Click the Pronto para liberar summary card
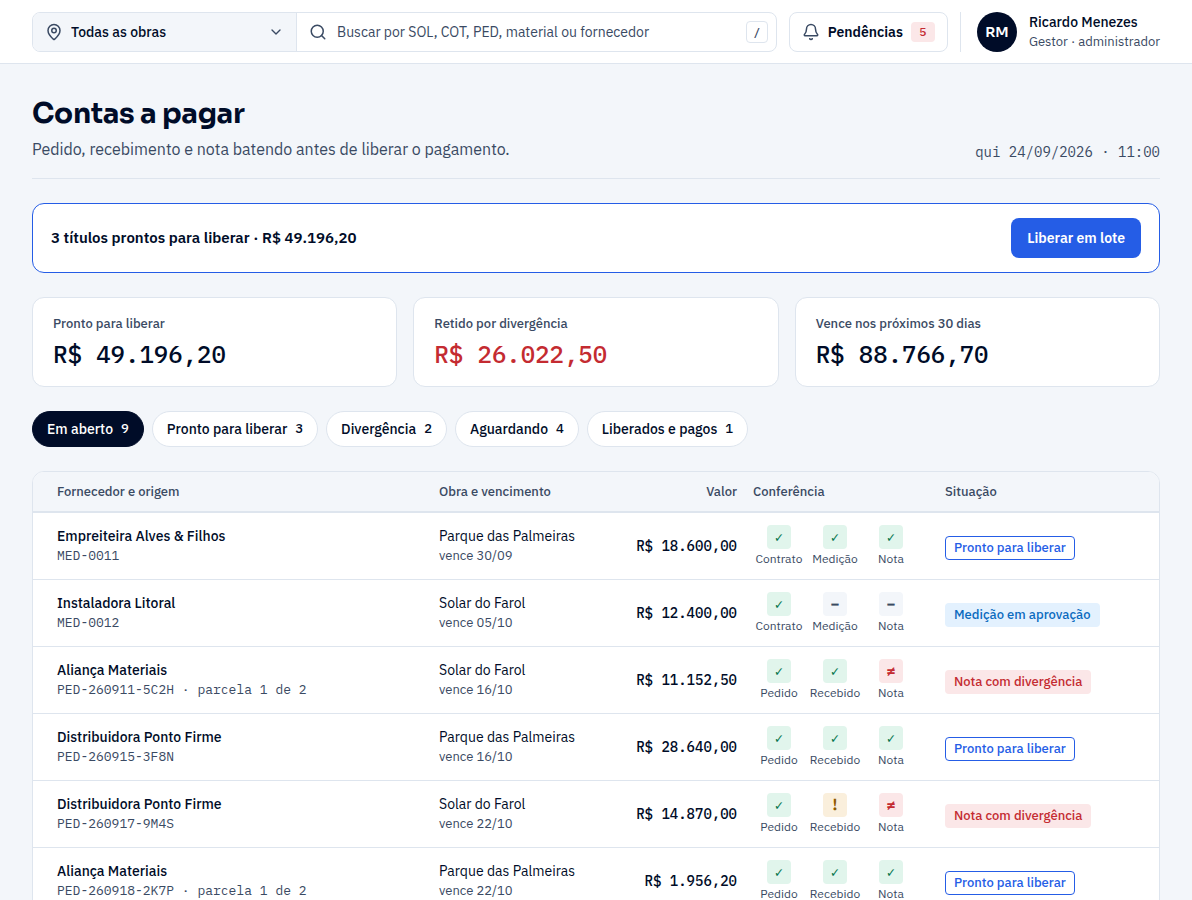 (214, 342)
